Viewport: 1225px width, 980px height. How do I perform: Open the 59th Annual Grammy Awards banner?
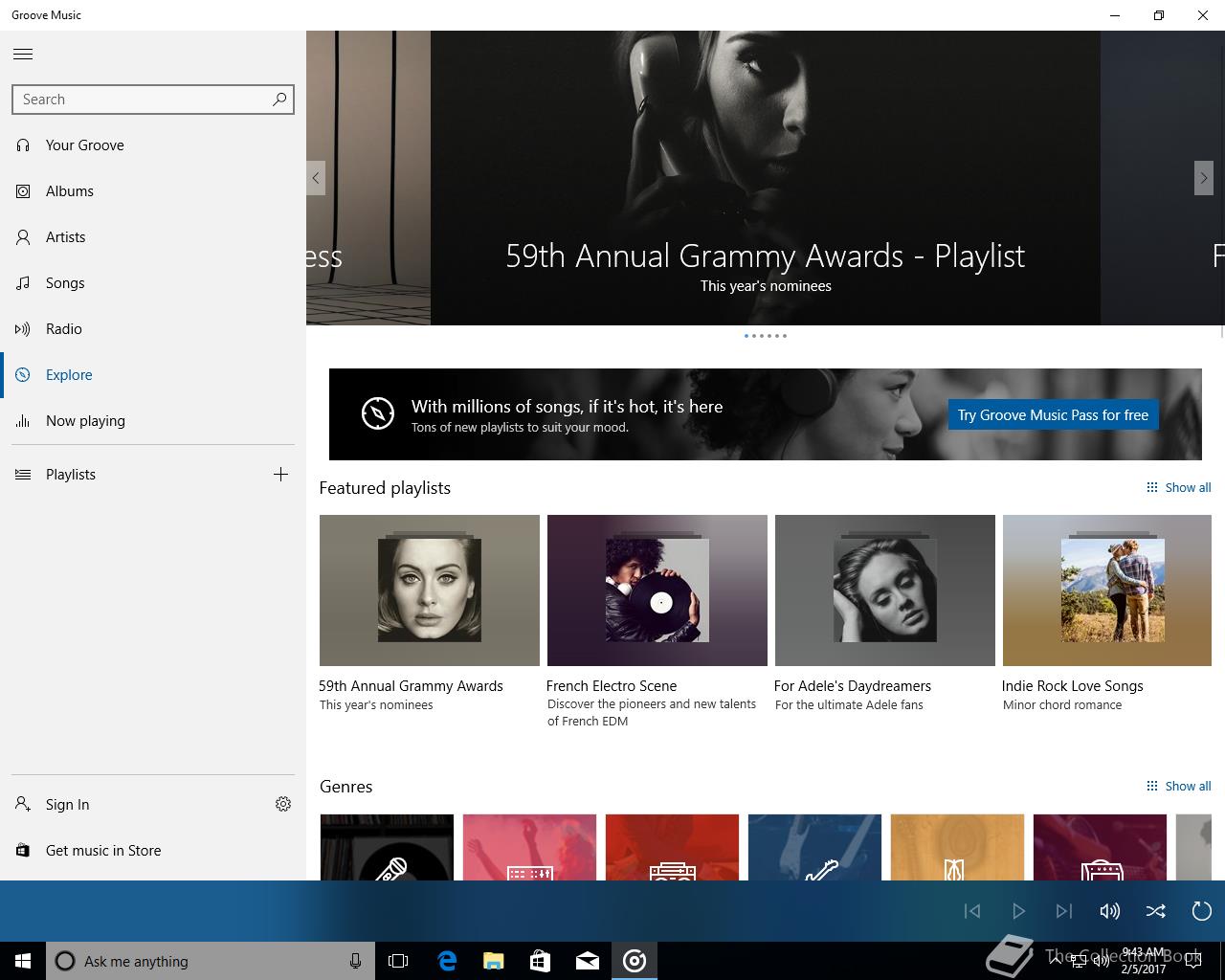[766, 178]
